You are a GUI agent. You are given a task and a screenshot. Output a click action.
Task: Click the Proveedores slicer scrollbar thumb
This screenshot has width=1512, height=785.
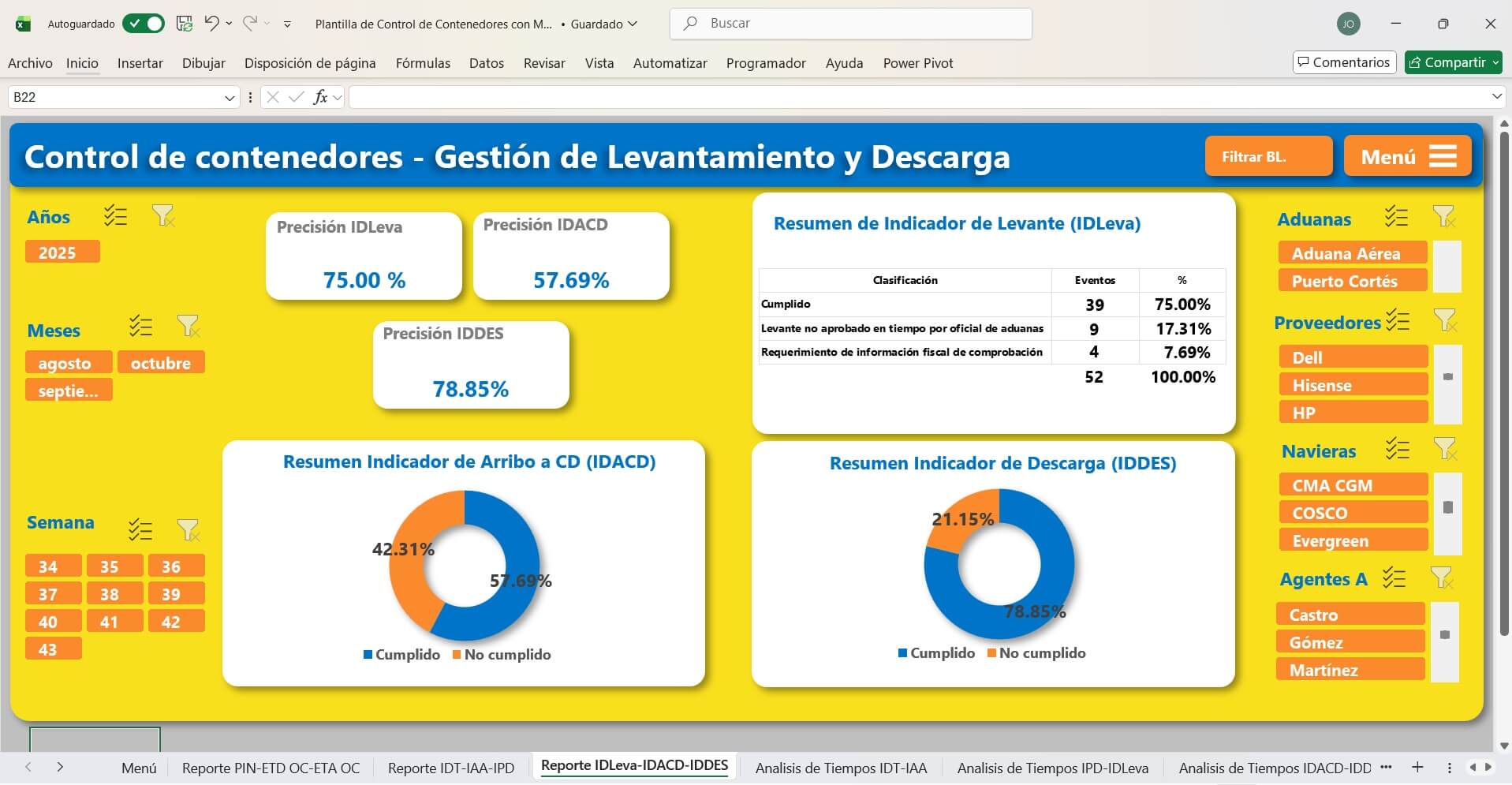[1447, 377]
